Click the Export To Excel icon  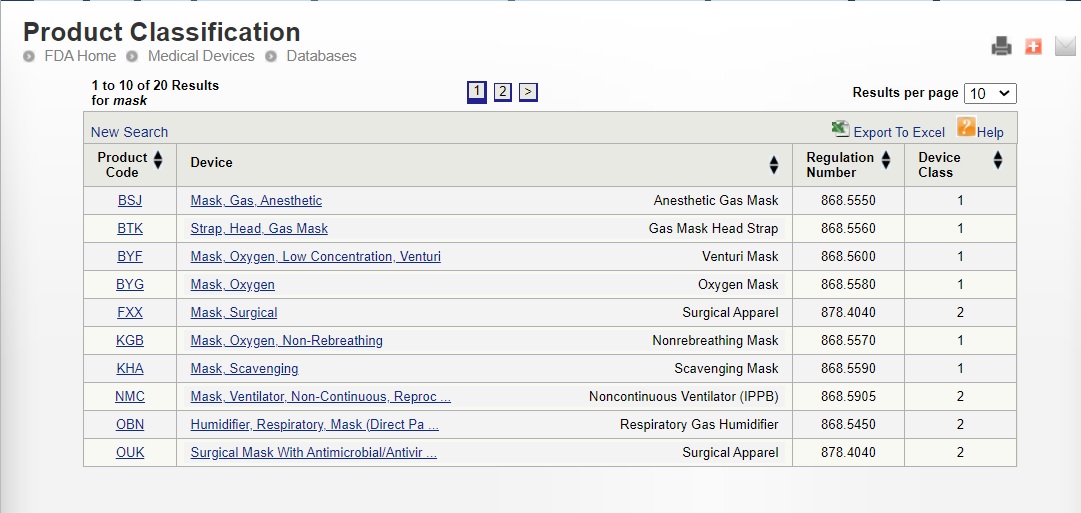click(x=841, y=129)
